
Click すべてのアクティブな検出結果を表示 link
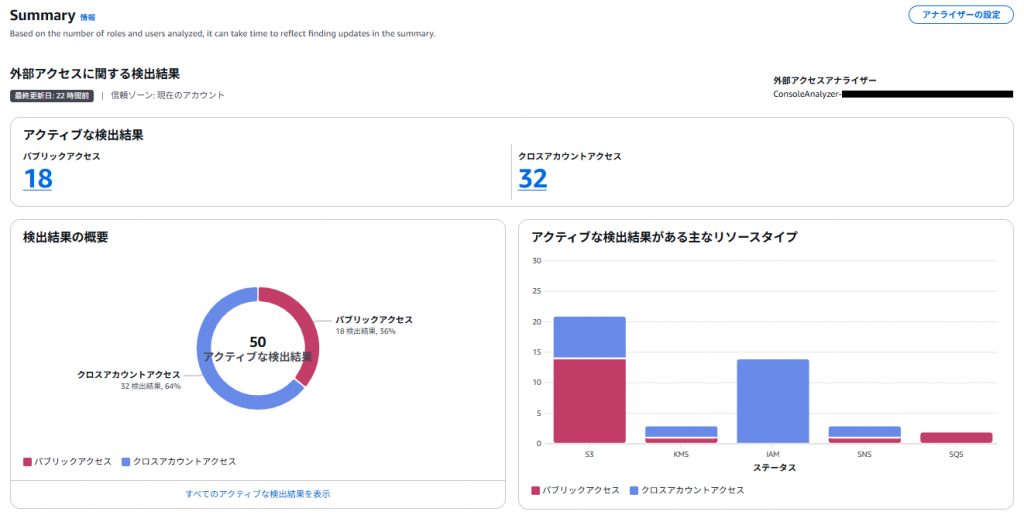257,494
